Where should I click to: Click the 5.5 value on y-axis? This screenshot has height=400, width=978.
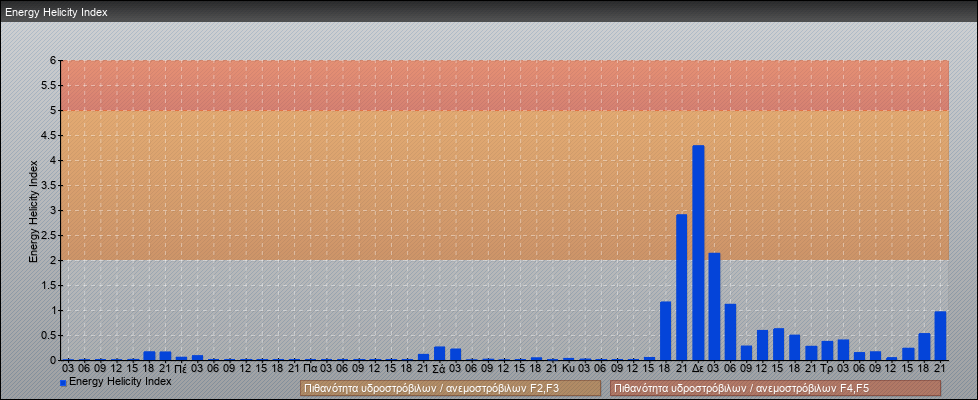pos(49,85)
